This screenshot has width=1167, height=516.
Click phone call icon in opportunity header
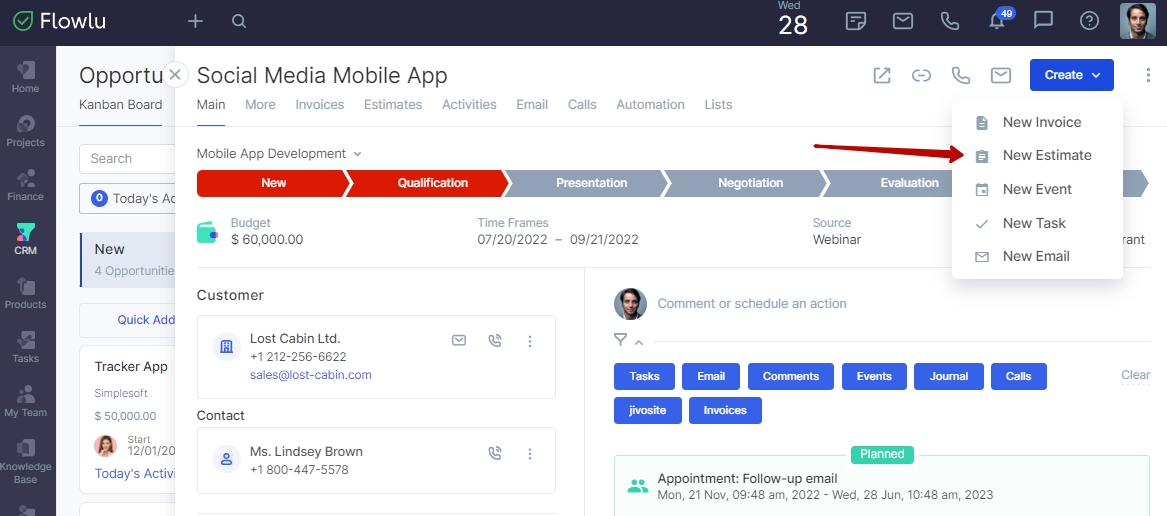point(961,75)
